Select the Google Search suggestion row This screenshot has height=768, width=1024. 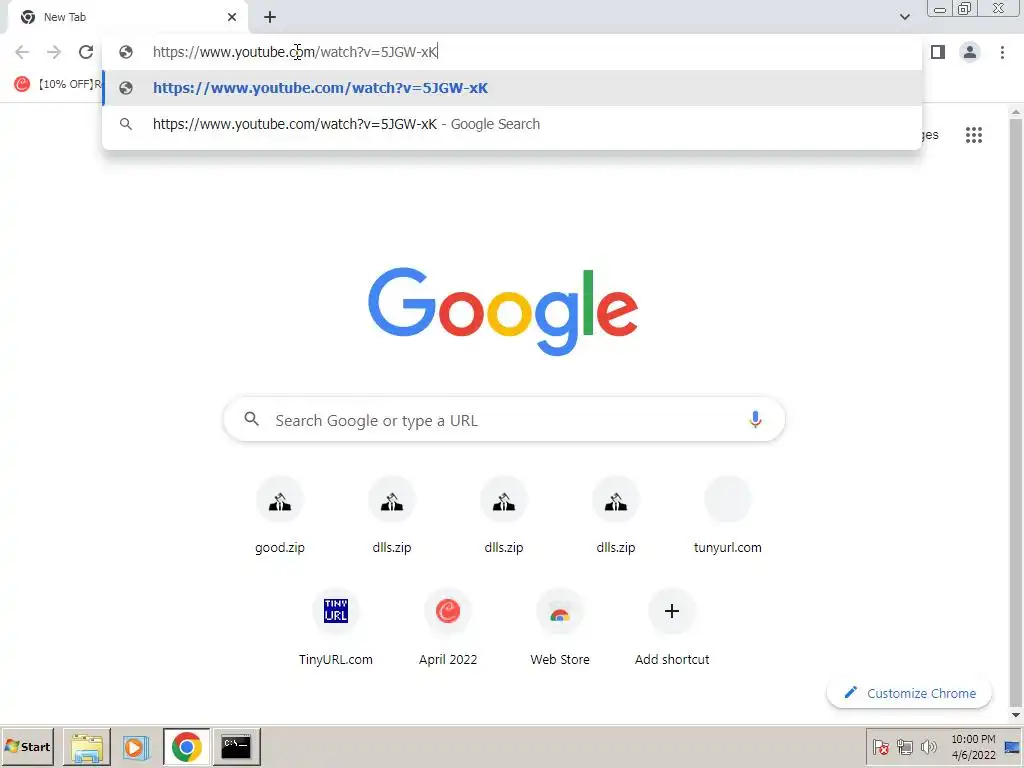point(512,124)
